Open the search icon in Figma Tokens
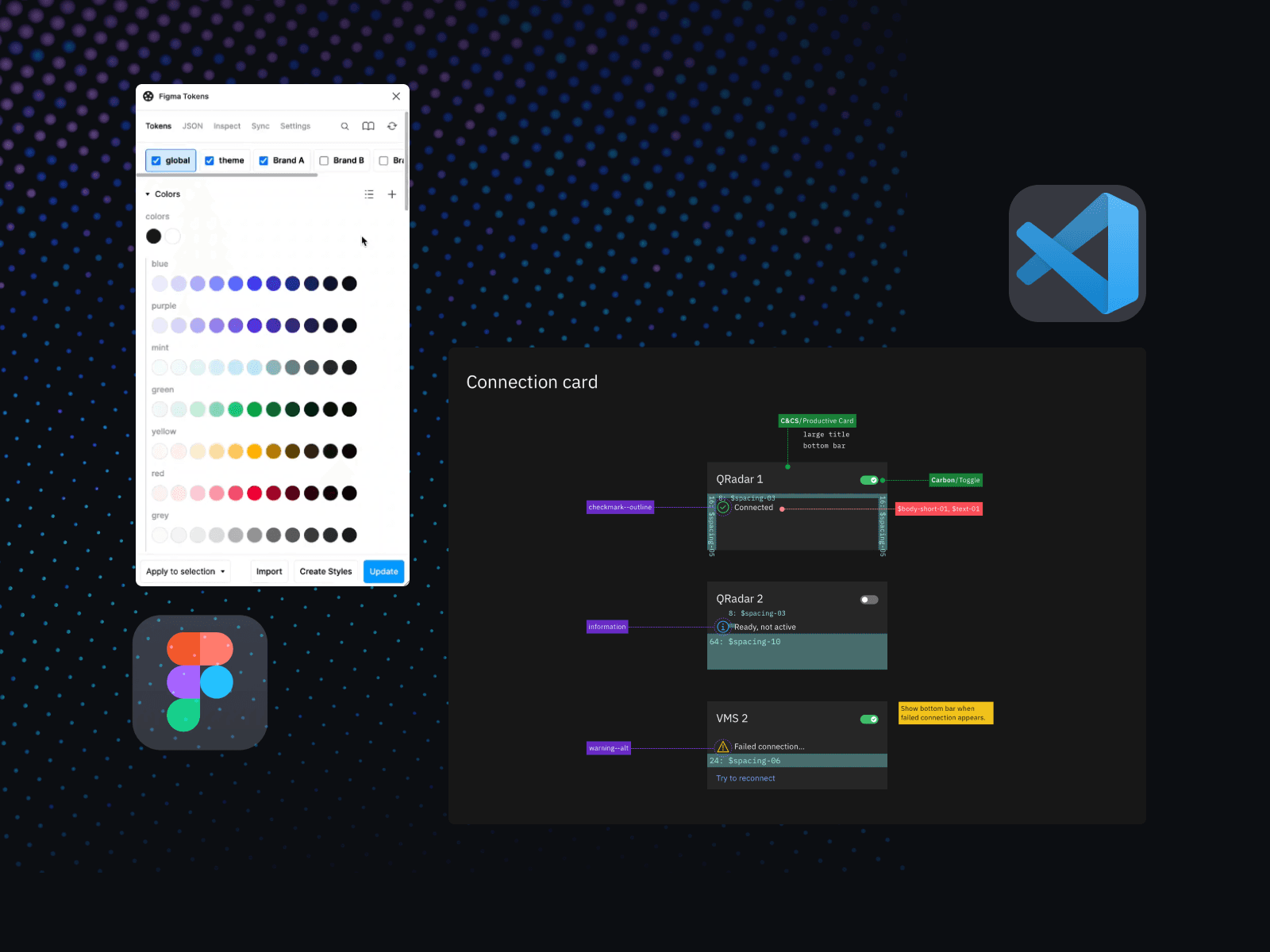The image size is (1270, 952). point(344,126)
